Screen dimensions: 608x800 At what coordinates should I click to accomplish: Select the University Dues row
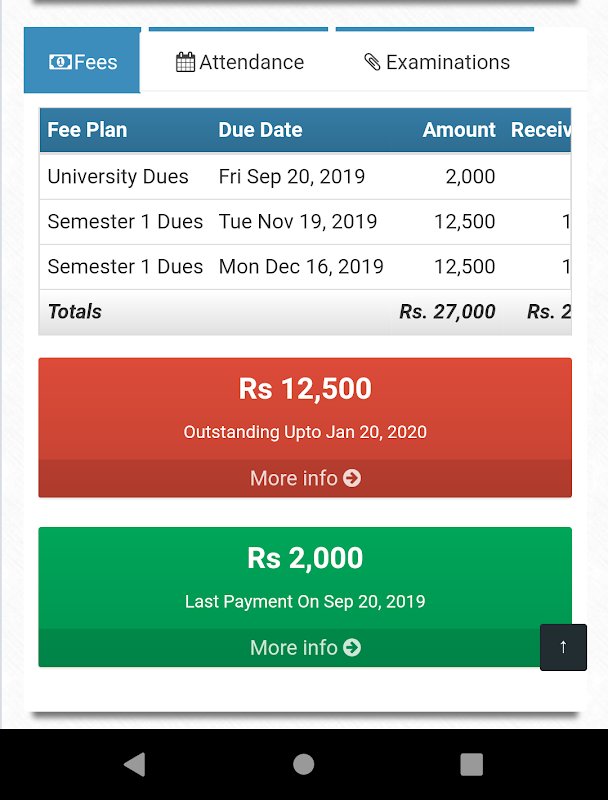118,177
